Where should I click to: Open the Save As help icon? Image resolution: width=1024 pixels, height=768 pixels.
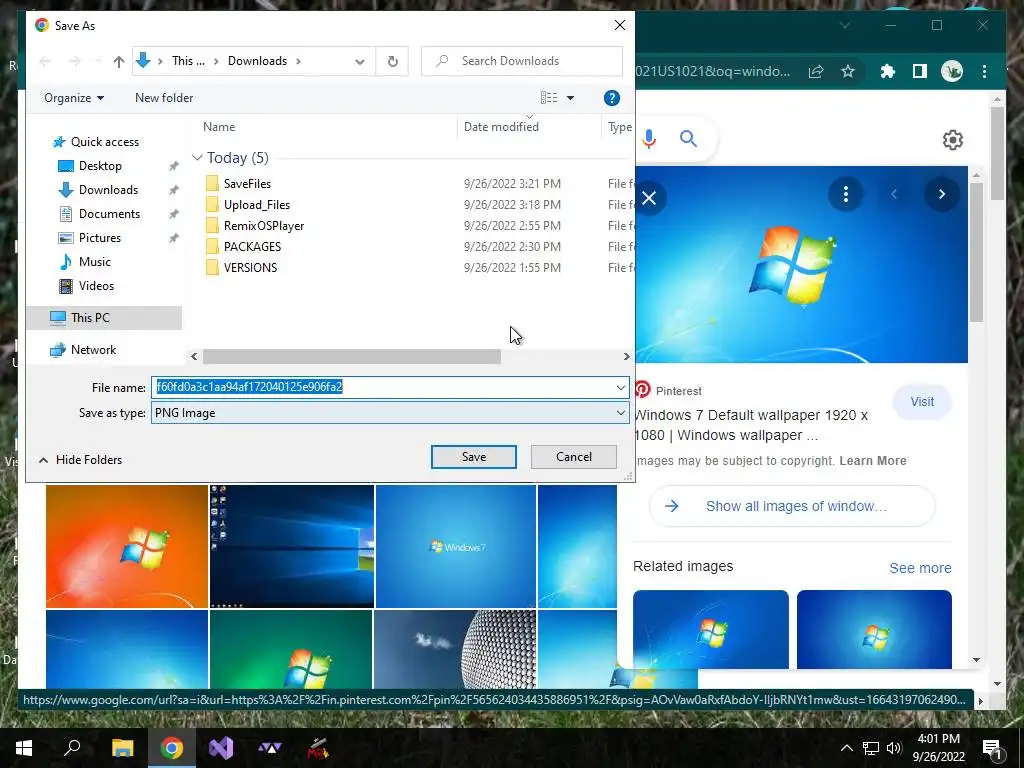coord(611,98)
